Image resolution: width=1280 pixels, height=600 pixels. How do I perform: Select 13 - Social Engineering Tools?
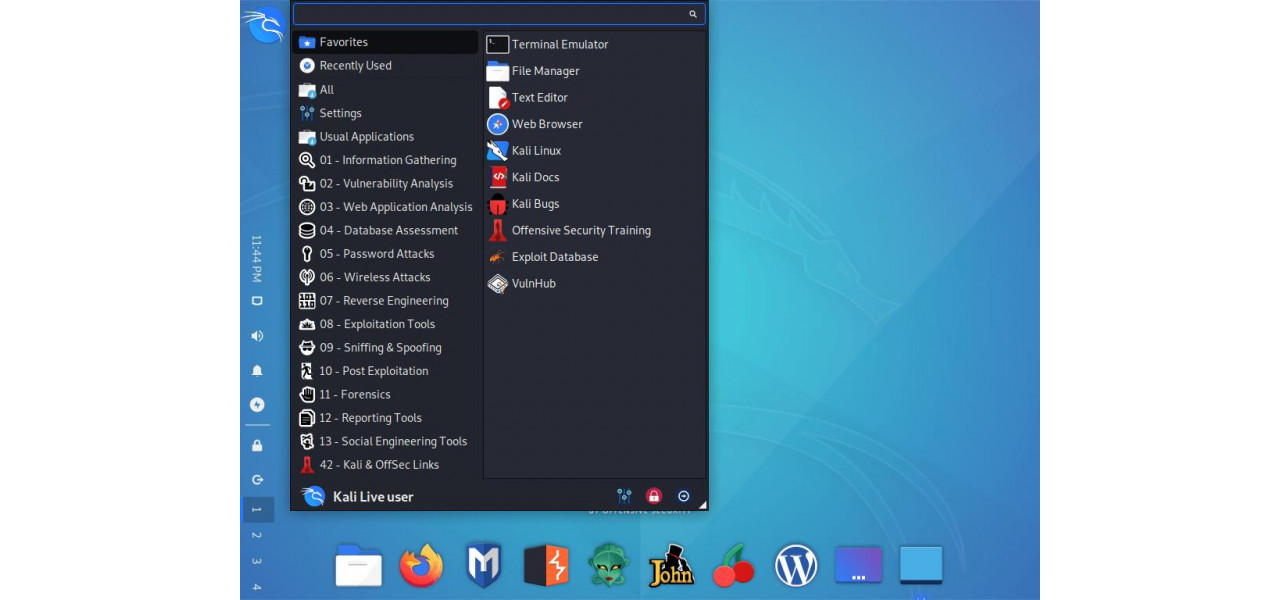click(385, 441)
